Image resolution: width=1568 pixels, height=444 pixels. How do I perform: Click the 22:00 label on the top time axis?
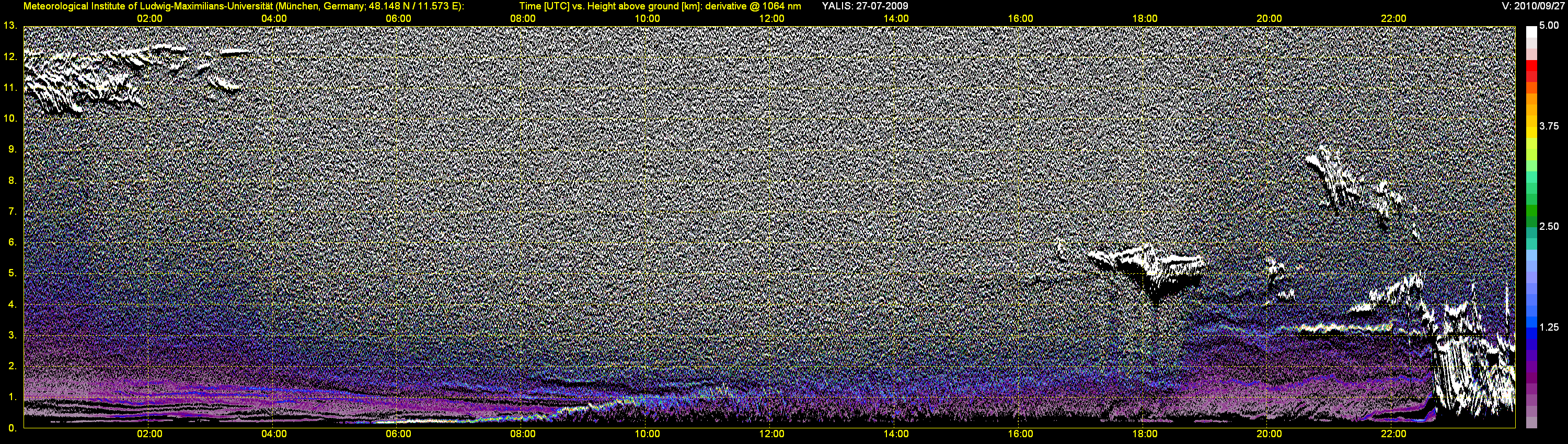pos(1393,19)
